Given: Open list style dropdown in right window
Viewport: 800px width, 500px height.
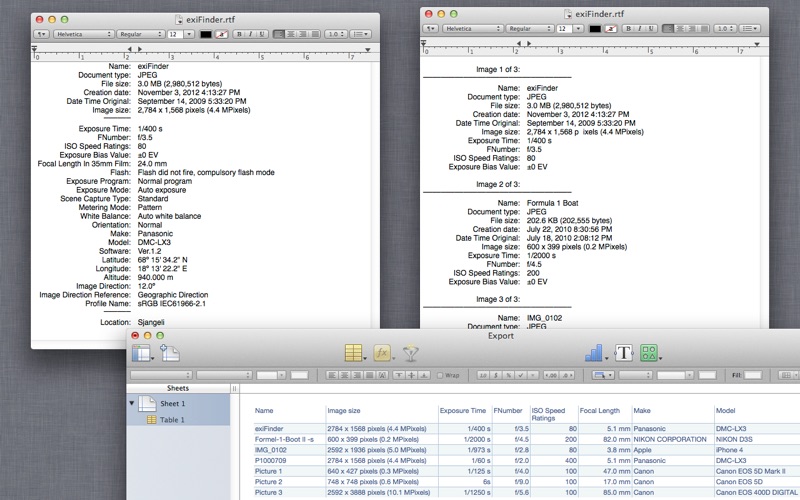Looking at the screenshot, I should (749, 29).
